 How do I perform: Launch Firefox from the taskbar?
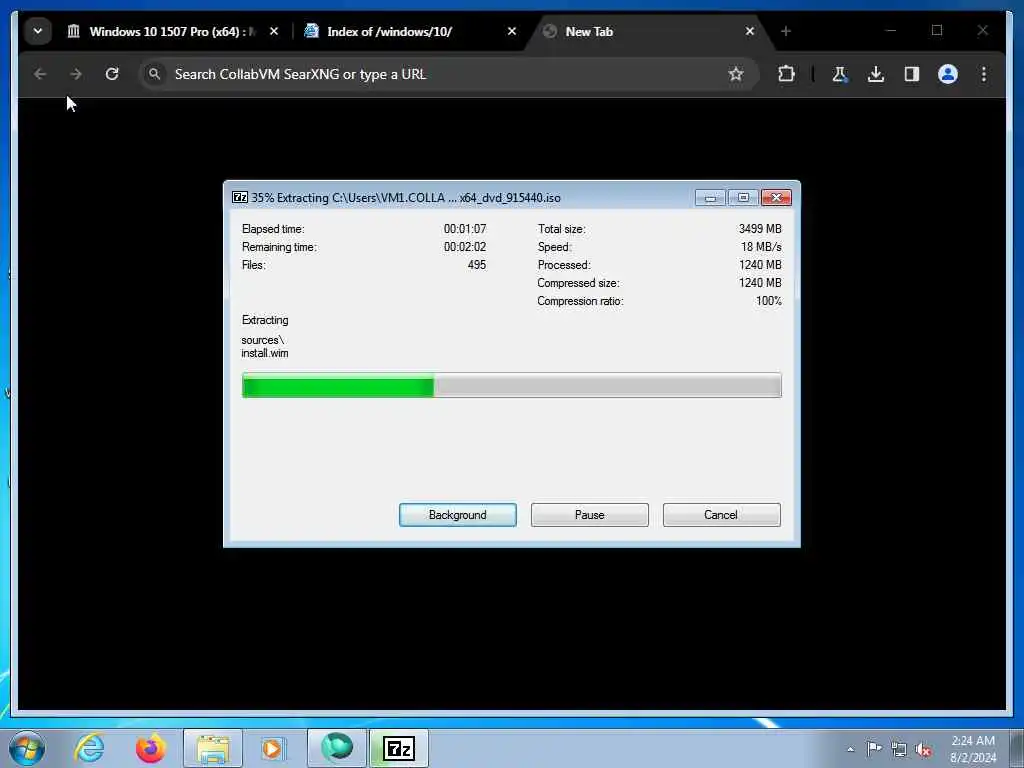pos(150,748)
